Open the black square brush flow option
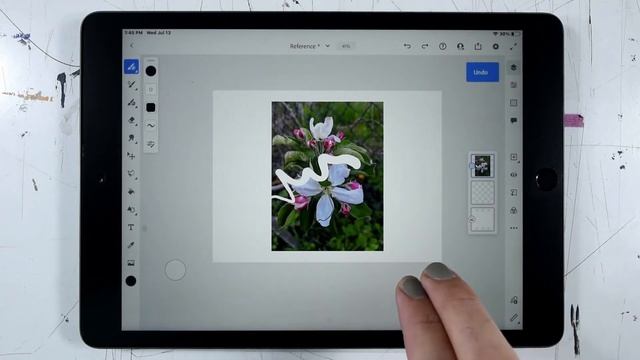The height and width of the screenshot is (360, 640). (151, 107)
